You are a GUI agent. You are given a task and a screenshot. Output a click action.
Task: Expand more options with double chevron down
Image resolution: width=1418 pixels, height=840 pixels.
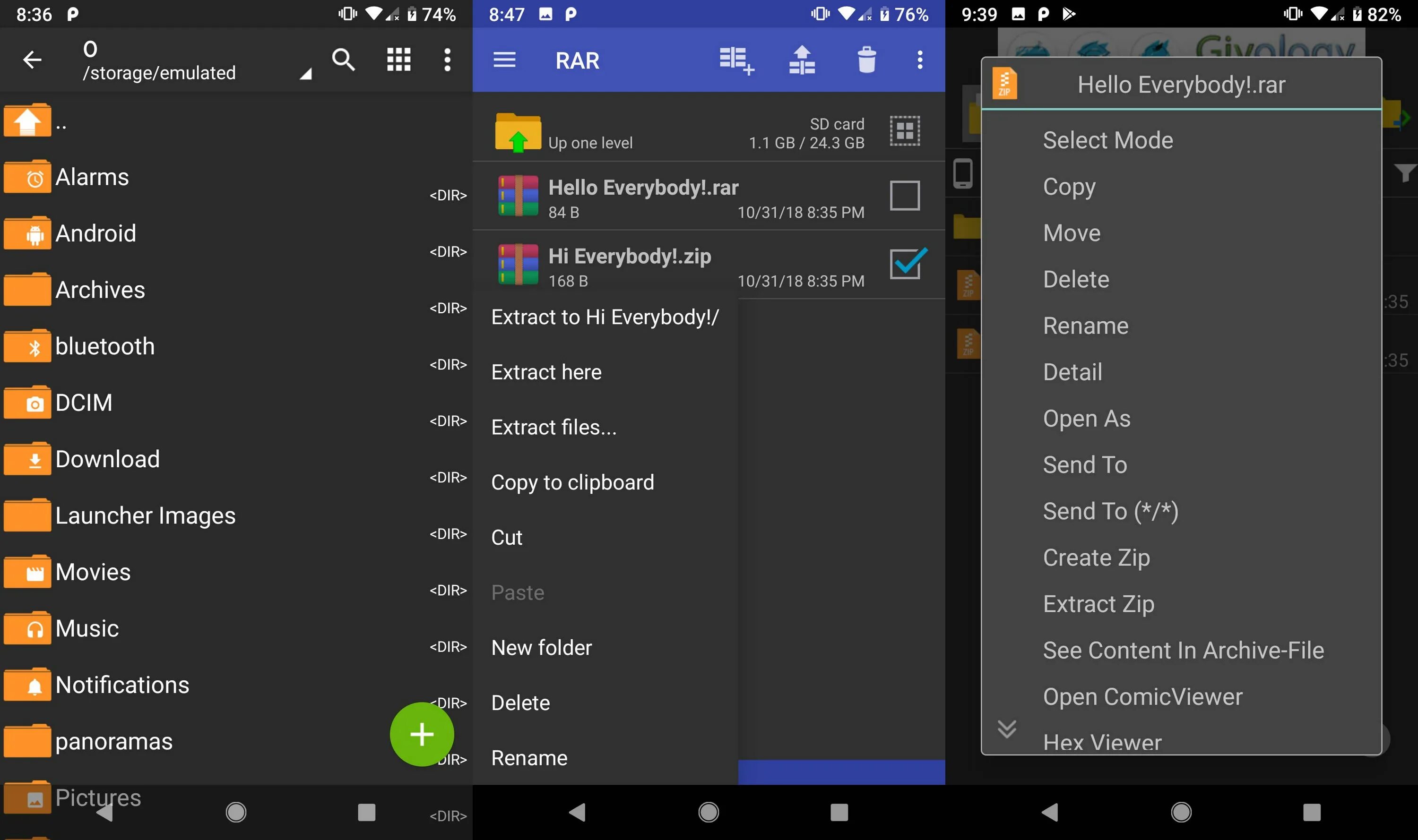point(1006,729)
